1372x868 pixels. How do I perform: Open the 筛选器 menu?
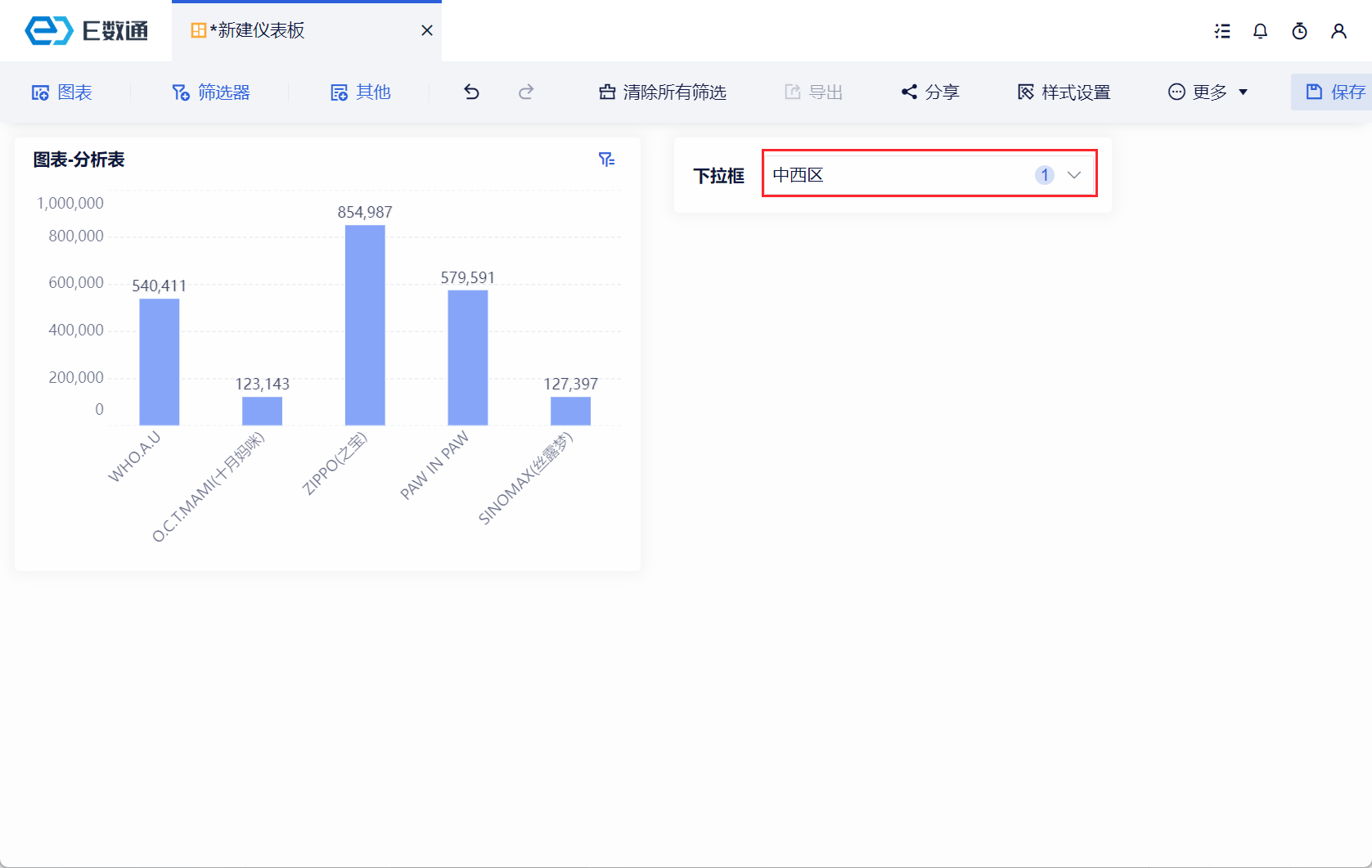(x=211, y=92)
